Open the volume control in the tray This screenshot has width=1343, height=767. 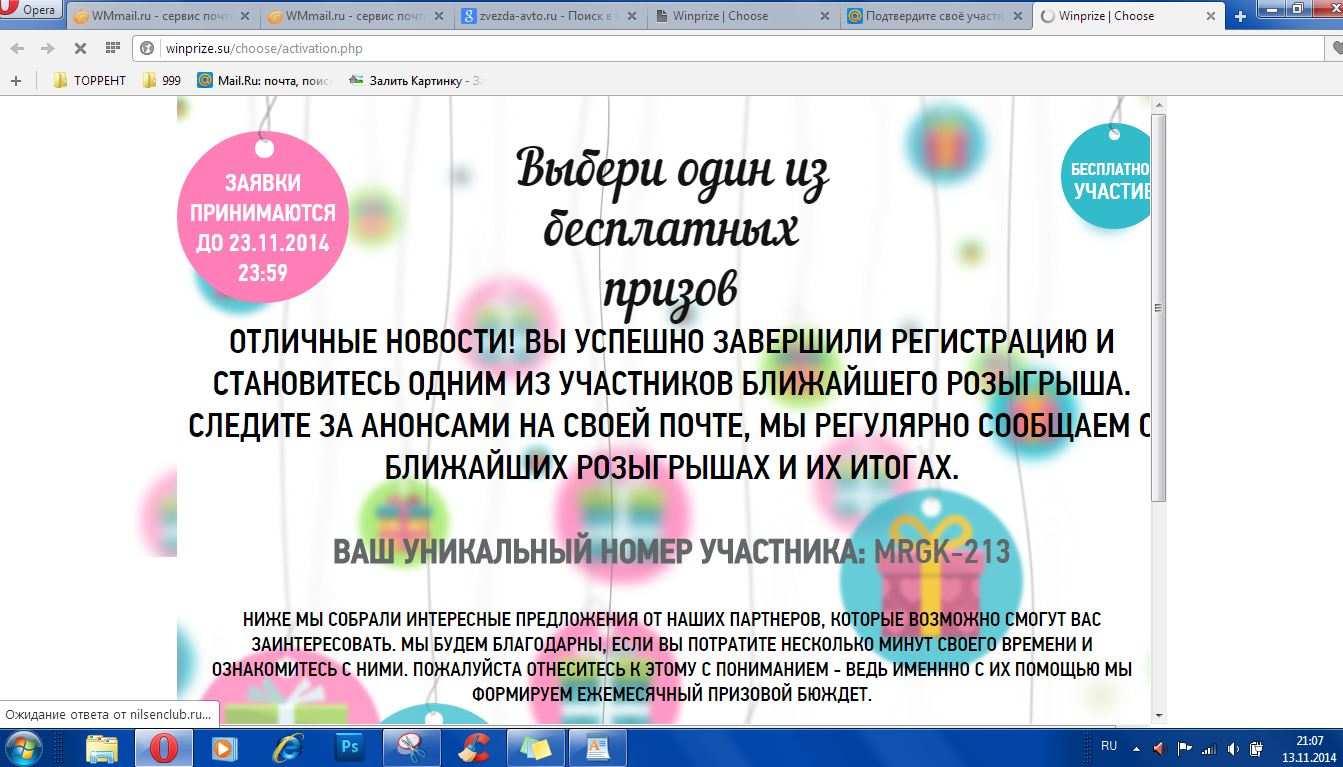coord(1232,748)
